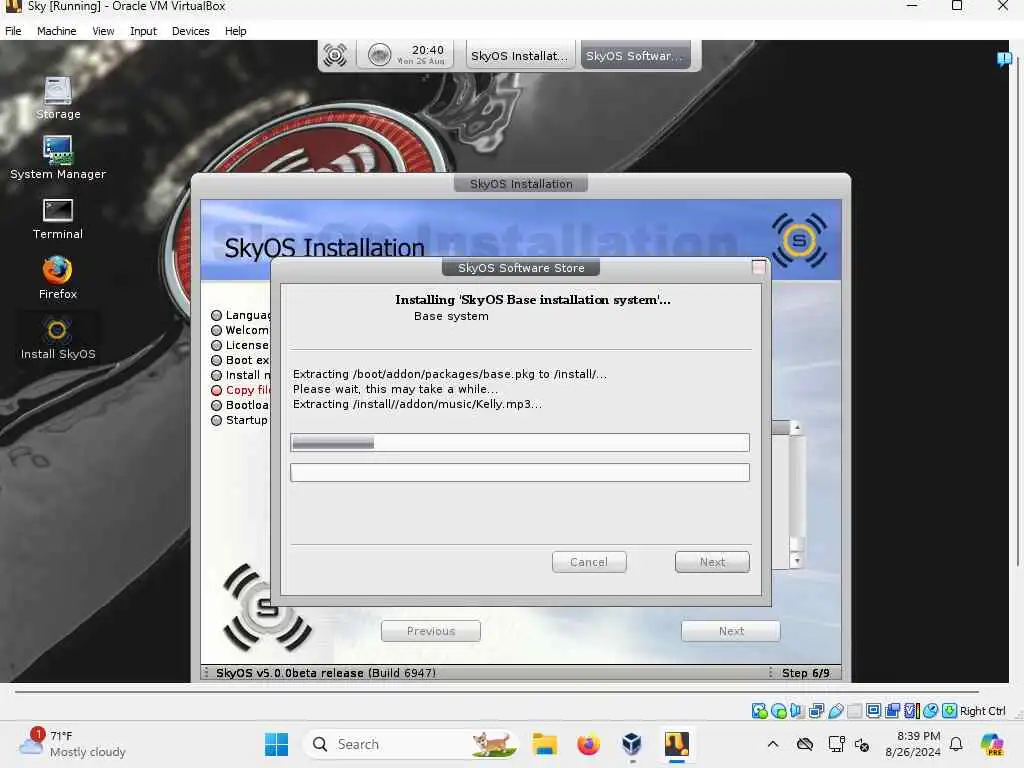Select the Welcome installation step radio
Image resolution: width=1024 pixels, height=768 pixels.
tap(217, 330)
